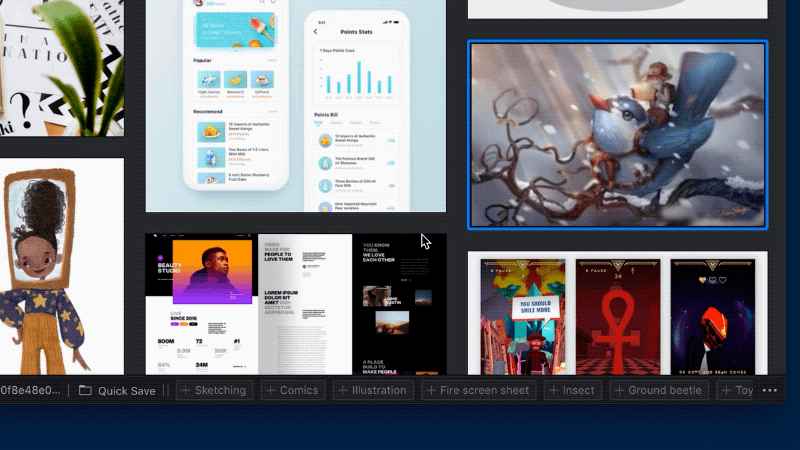Select the Beauty Studio web design thumbnail

(296, 304)
